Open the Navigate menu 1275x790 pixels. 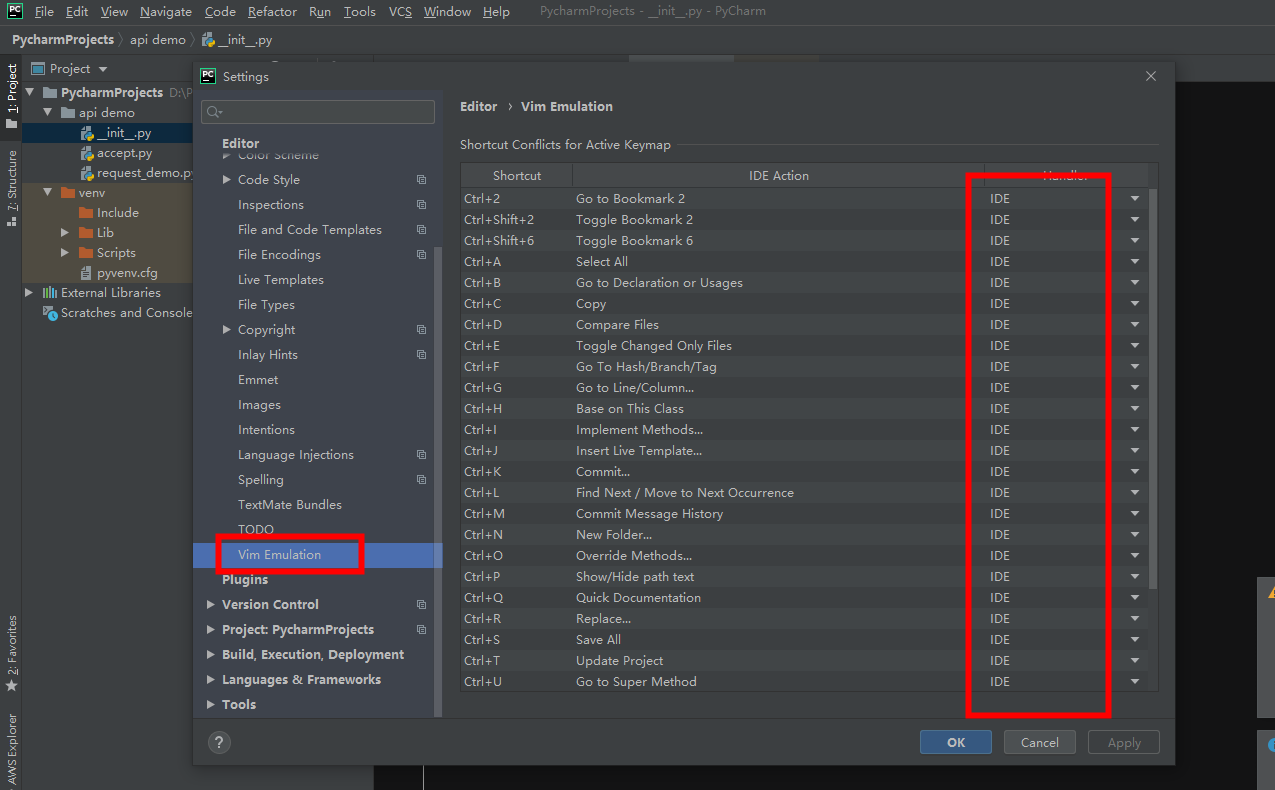tap(166, 12)
